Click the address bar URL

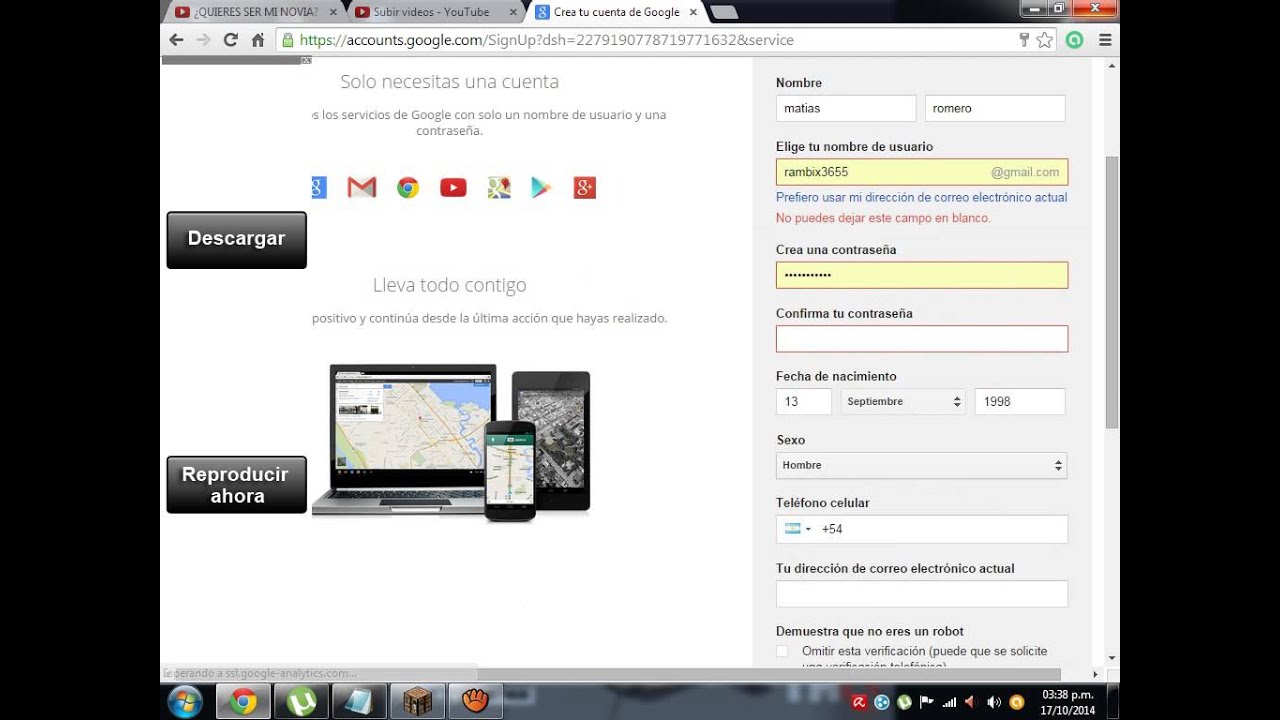tap(546, 40)
